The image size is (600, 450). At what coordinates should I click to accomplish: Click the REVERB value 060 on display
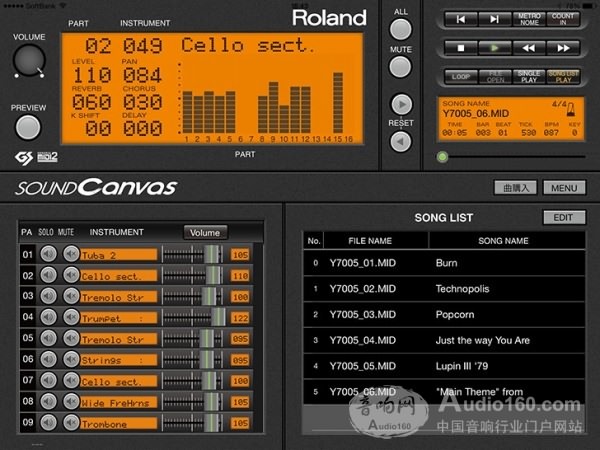(92, 102)
